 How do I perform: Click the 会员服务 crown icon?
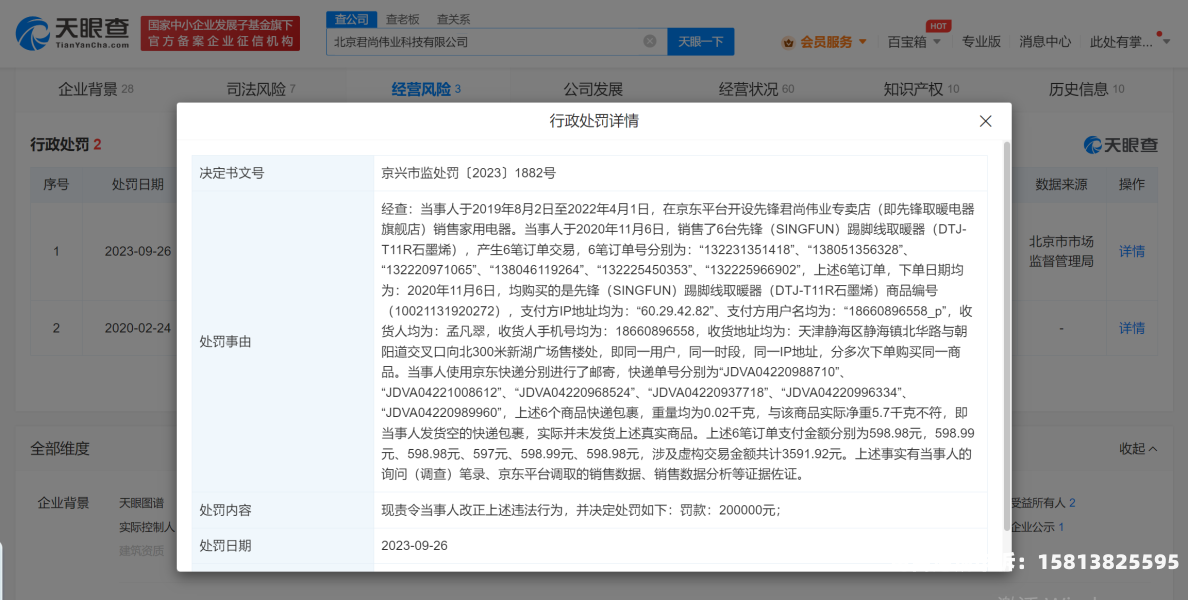pos(788,42)
